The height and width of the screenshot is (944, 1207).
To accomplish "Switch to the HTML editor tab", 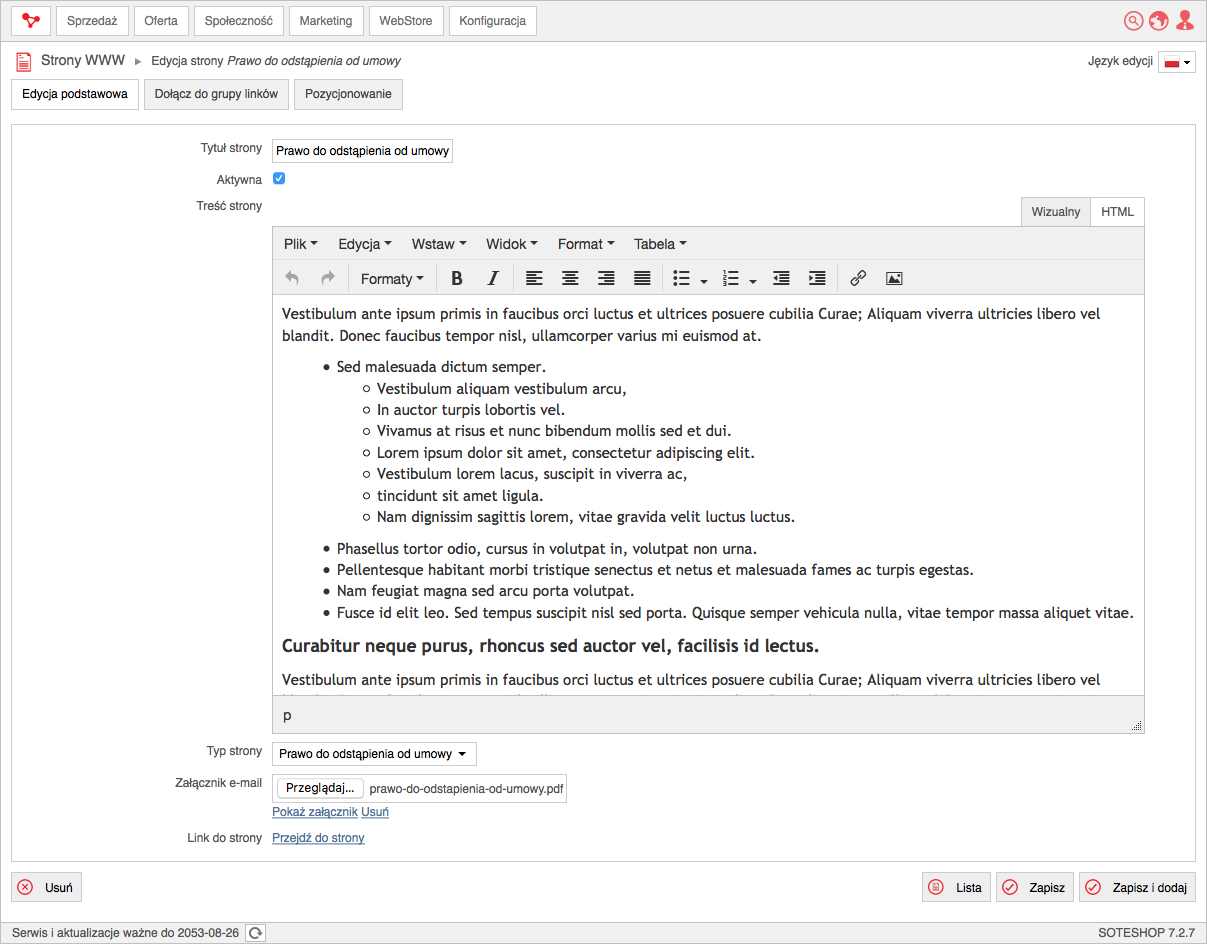I will click(1117, 212).
